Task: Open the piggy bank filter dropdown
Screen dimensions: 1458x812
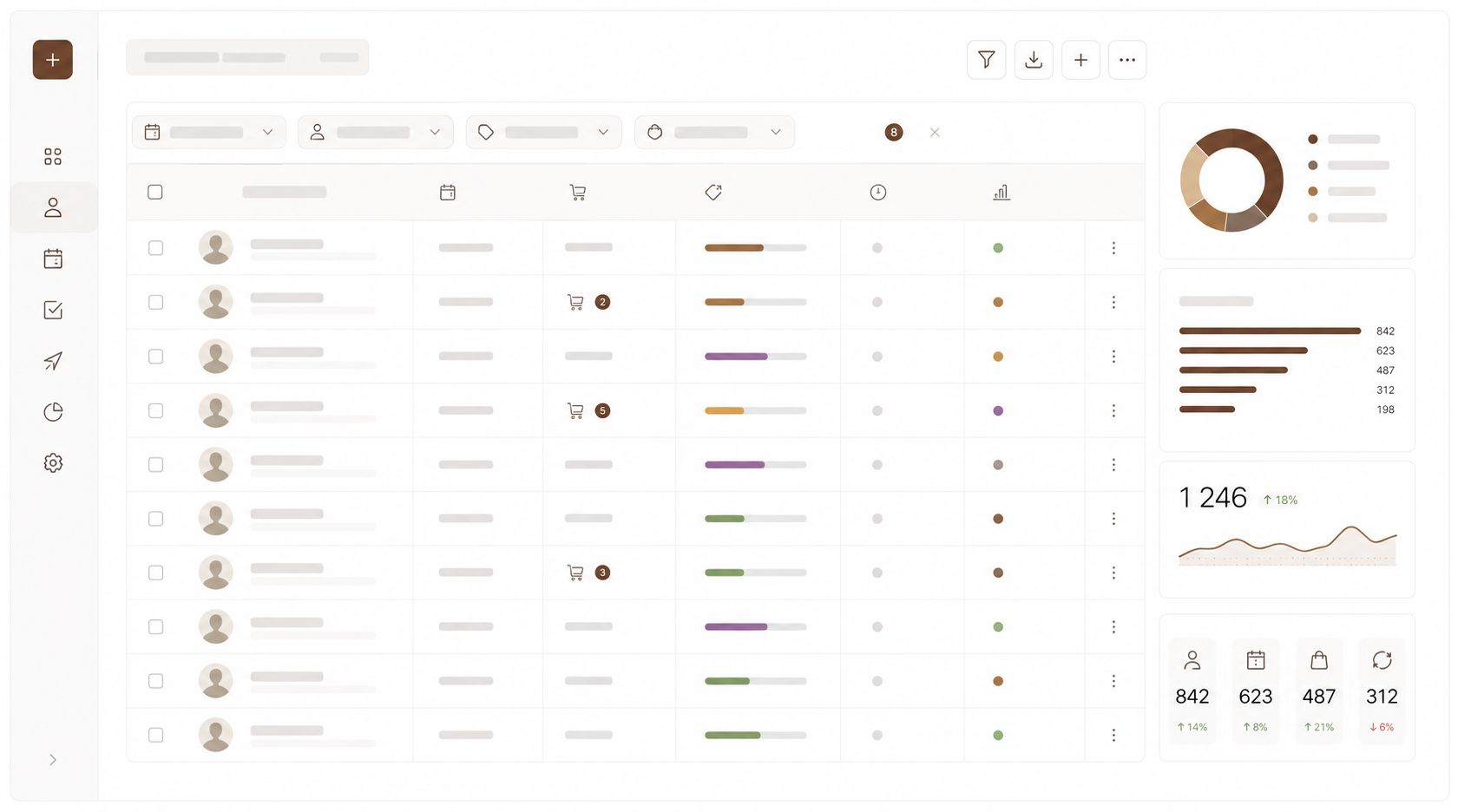Action: (x=714, y=132)
